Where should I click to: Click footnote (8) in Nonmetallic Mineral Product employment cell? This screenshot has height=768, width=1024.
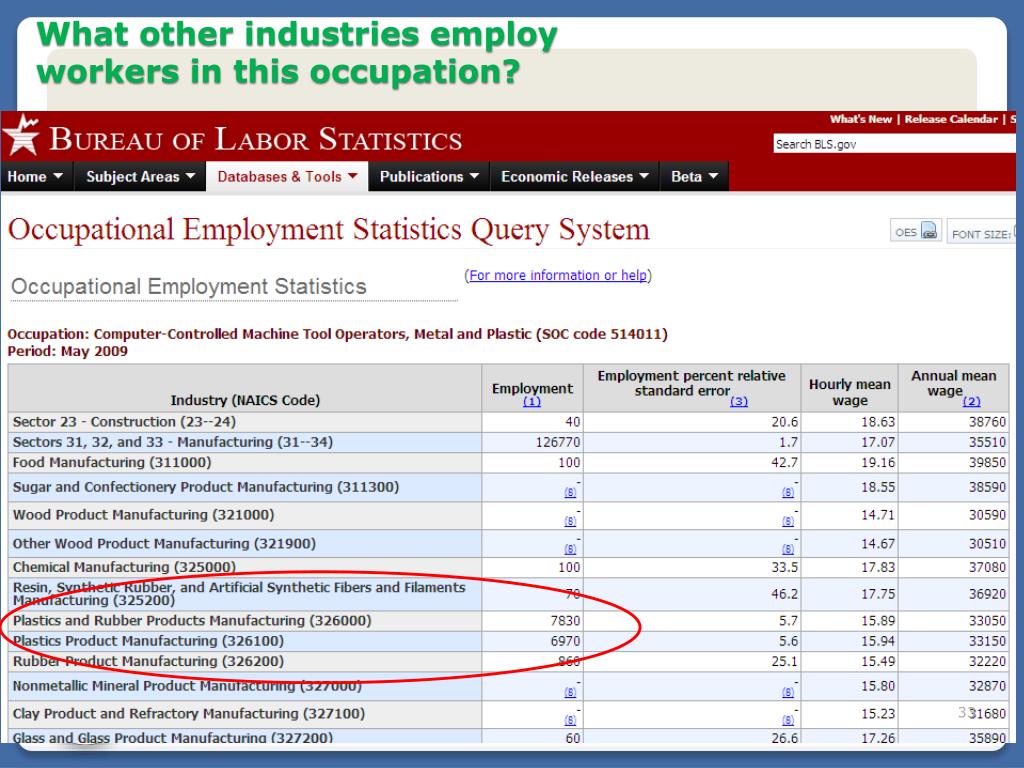(570, 692)
